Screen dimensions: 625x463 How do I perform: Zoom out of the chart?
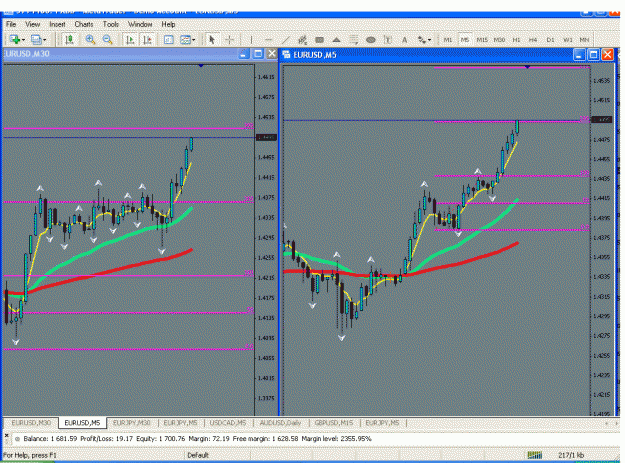coord(107,39)
